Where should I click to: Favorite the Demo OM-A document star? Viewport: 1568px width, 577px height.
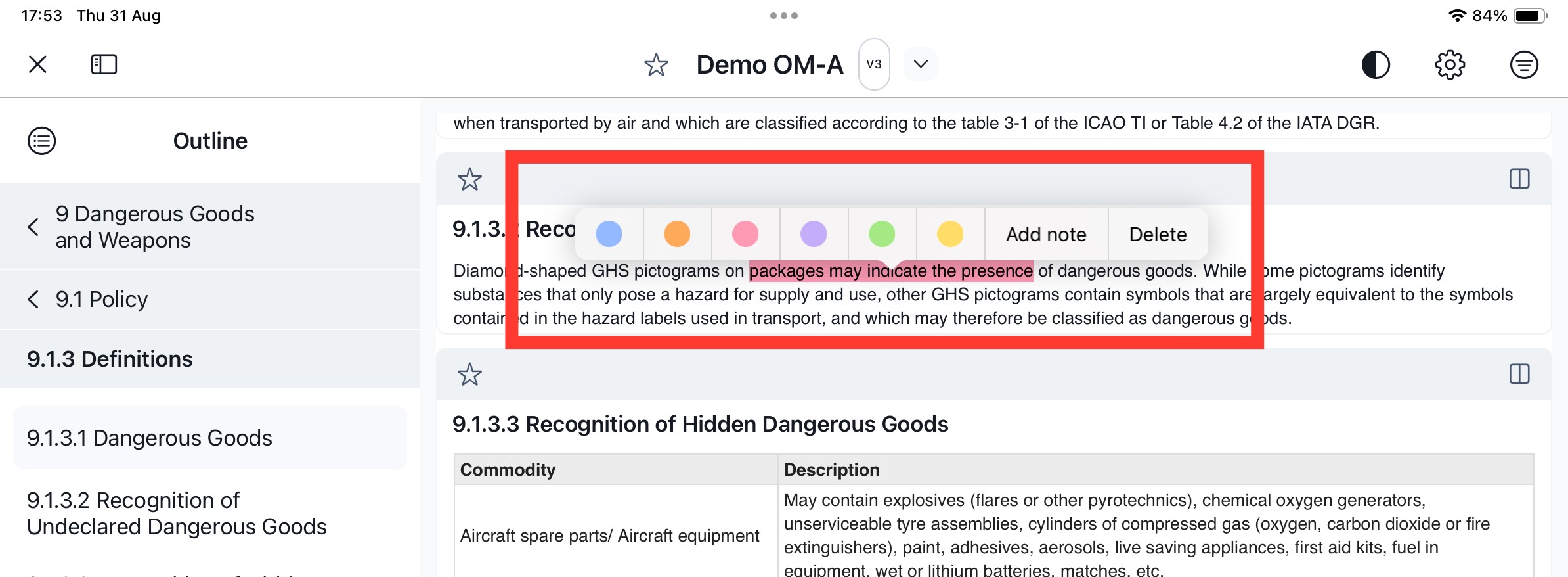[x=655, y=65]
